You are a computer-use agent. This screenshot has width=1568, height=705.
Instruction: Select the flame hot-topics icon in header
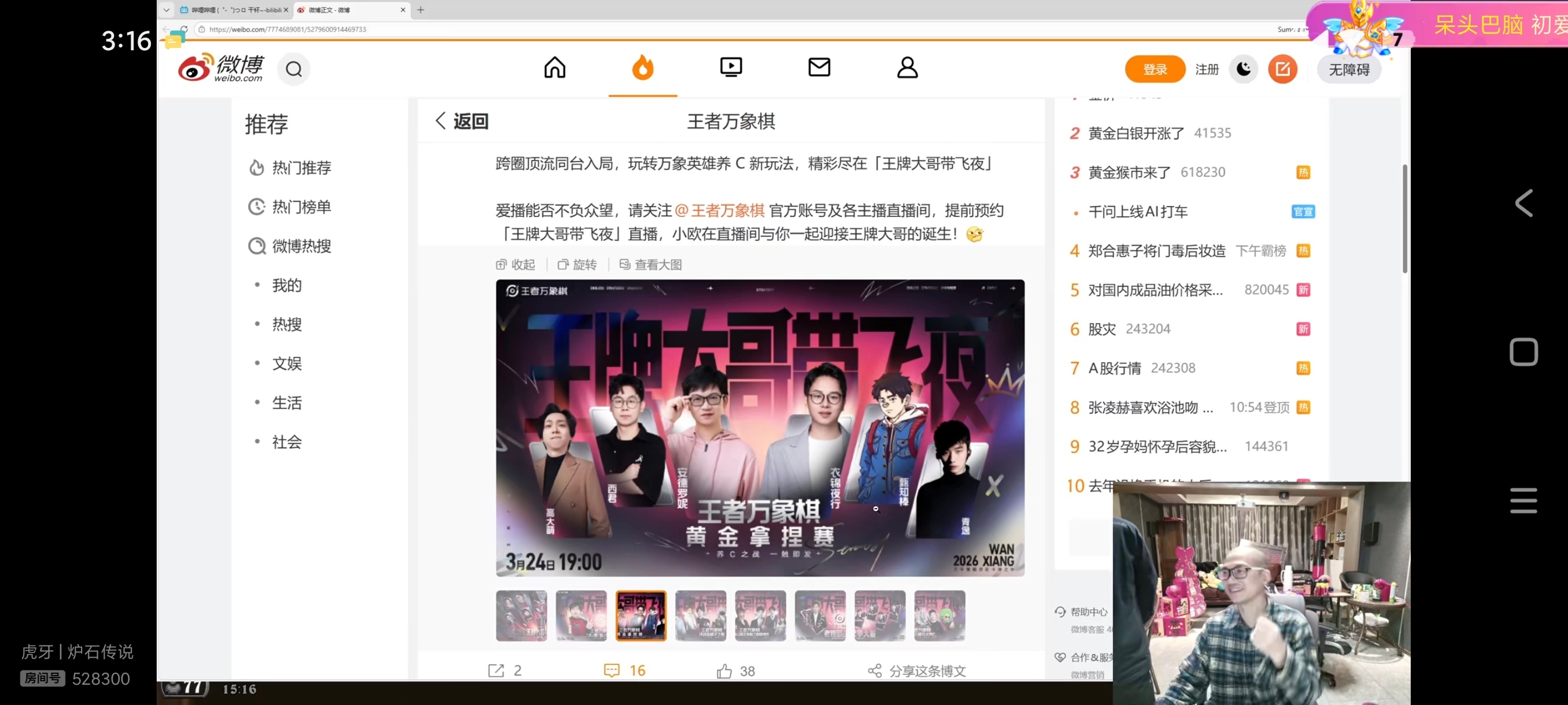tap(643, 68)
